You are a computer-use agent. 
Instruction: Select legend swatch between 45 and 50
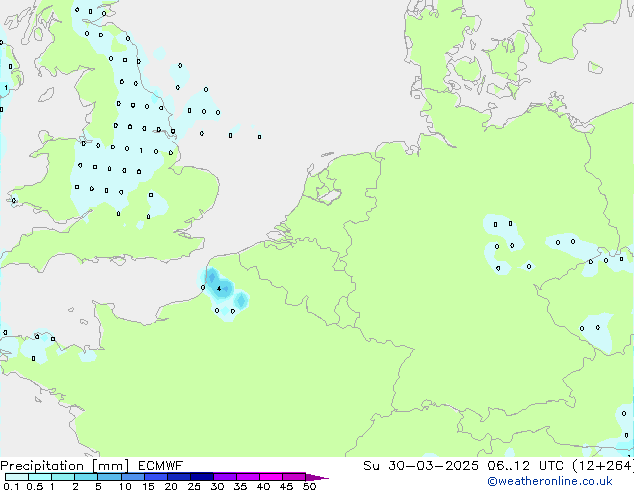click(297, 478)
